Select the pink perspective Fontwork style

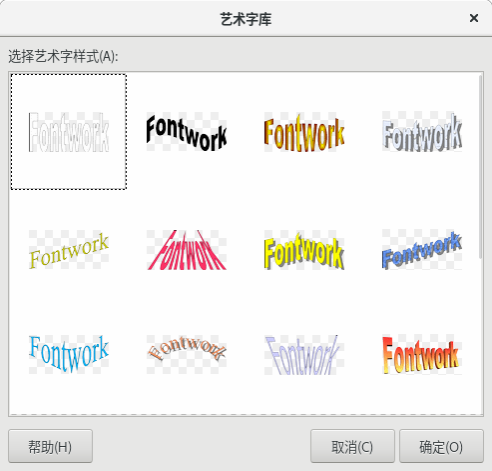point(186,250)
